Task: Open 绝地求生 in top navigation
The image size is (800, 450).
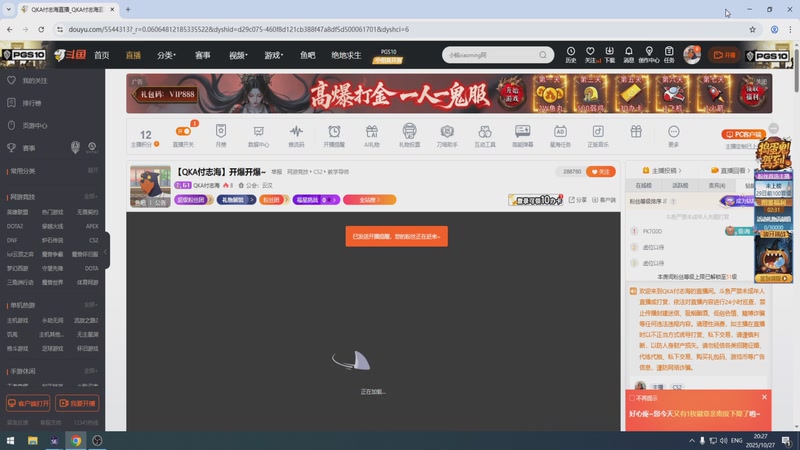Action: (x=346, y=55)
